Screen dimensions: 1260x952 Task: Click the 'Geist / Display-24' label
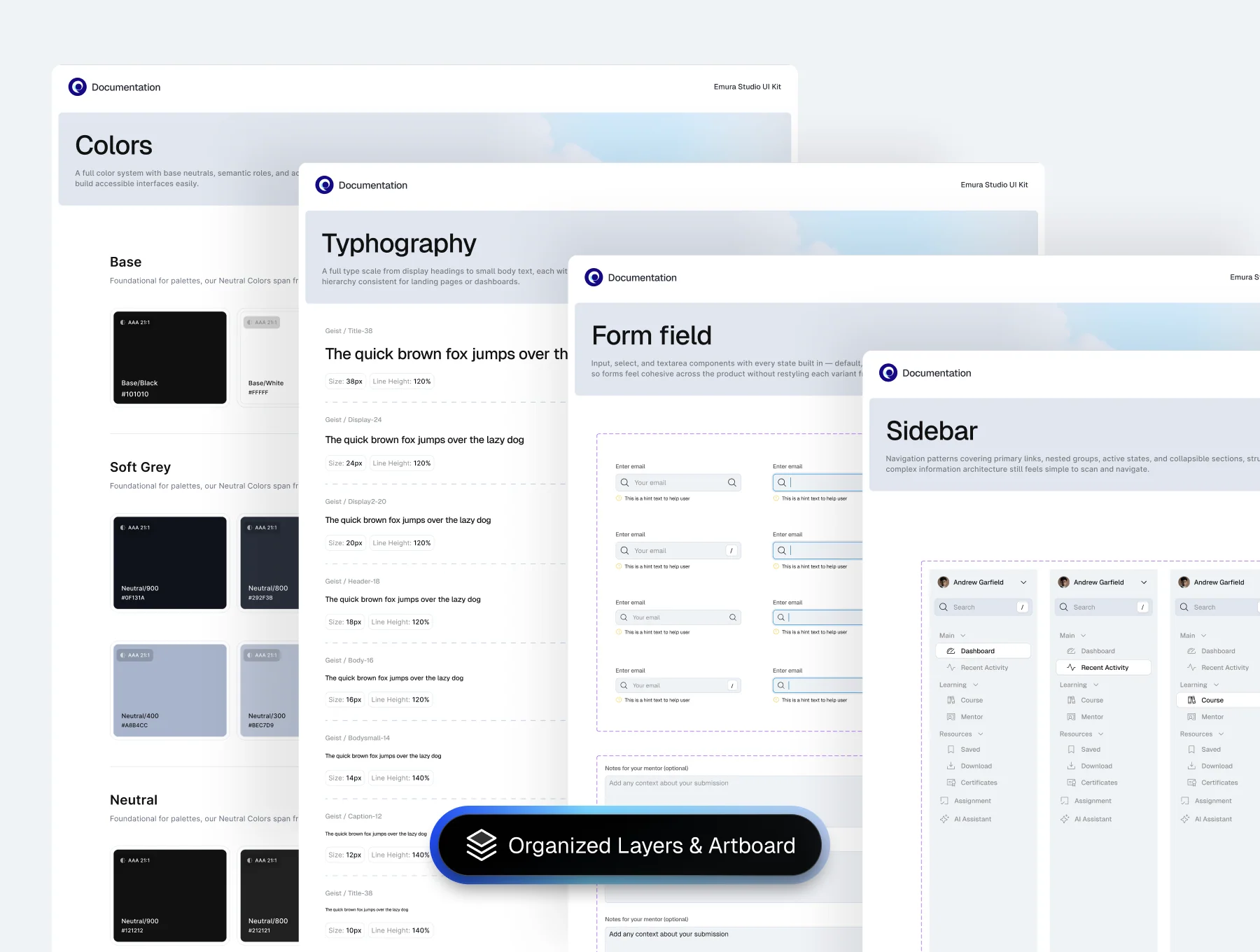[x=353, y=420]
